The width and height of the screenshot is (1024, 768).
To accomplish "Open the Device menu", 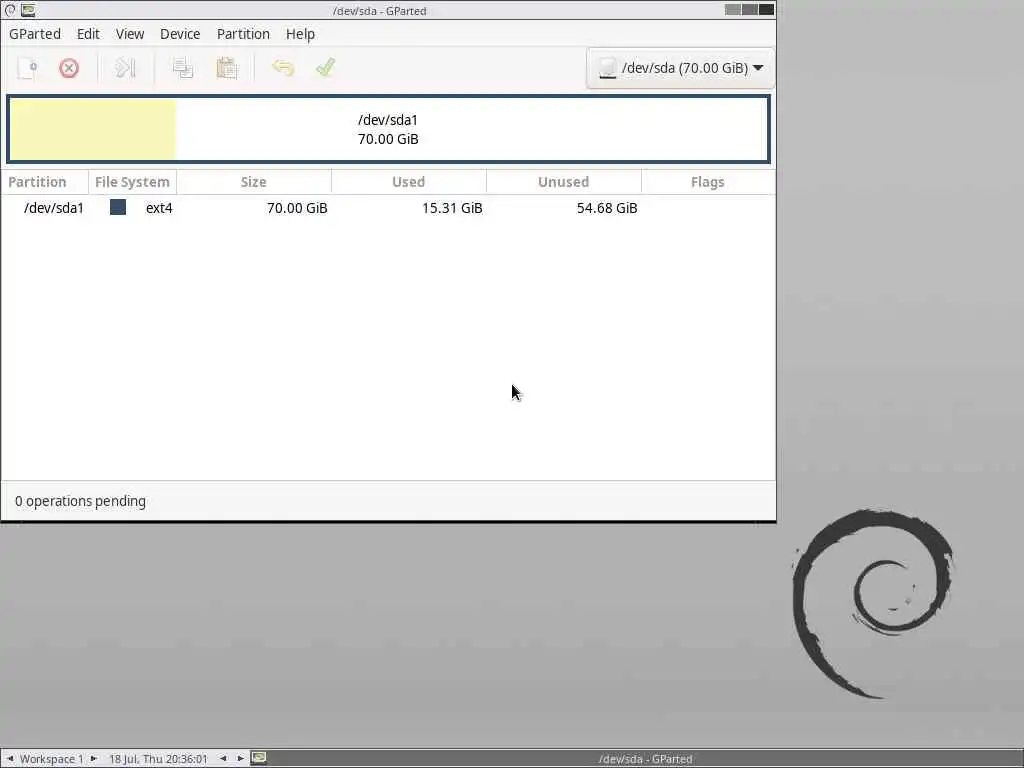I will [180, 34].
